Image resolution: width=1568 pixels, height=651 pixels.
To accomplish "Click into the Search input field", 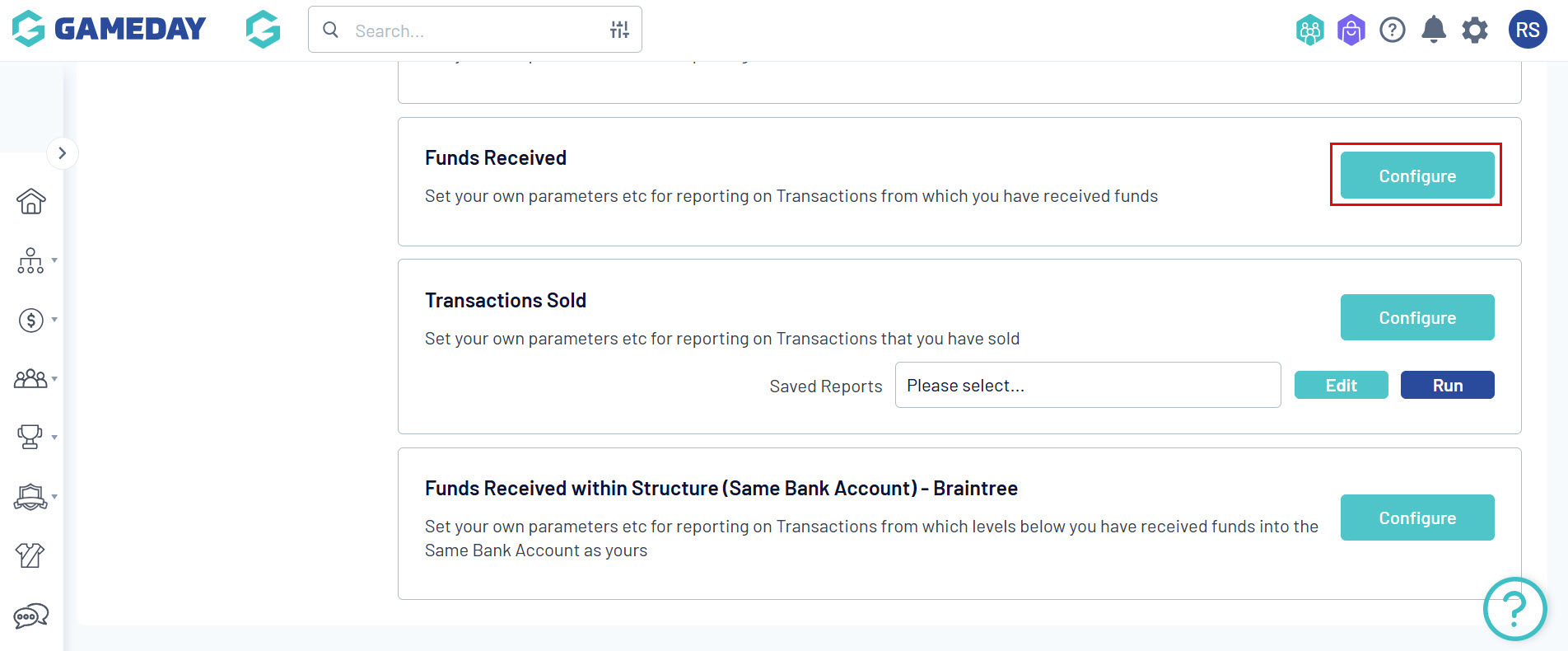I will point(474,30).
